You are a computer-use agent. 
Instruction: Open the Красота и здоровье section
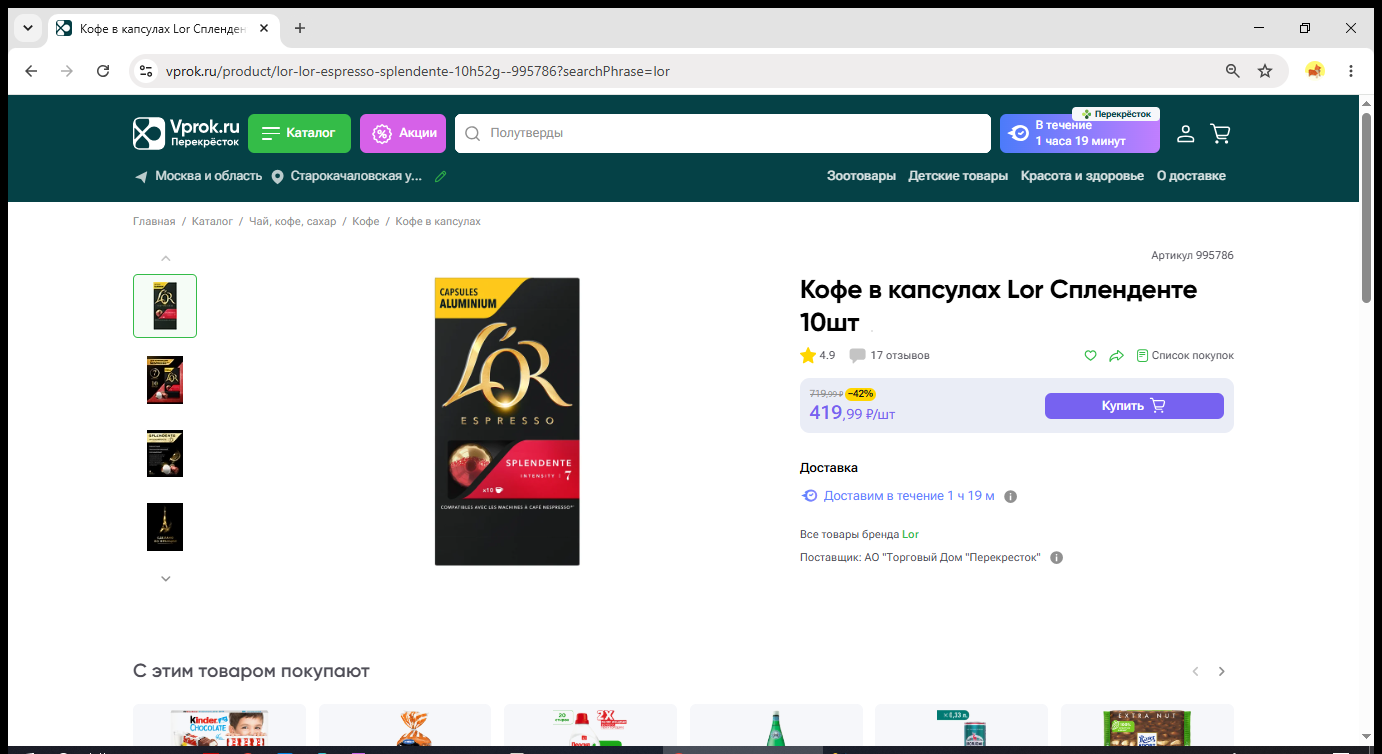point(1082,176)
